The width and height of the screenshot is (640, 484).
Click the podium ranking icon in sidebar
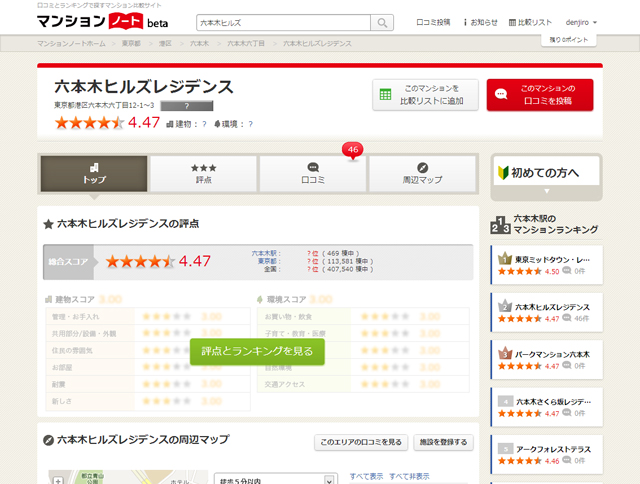[500, 224]
